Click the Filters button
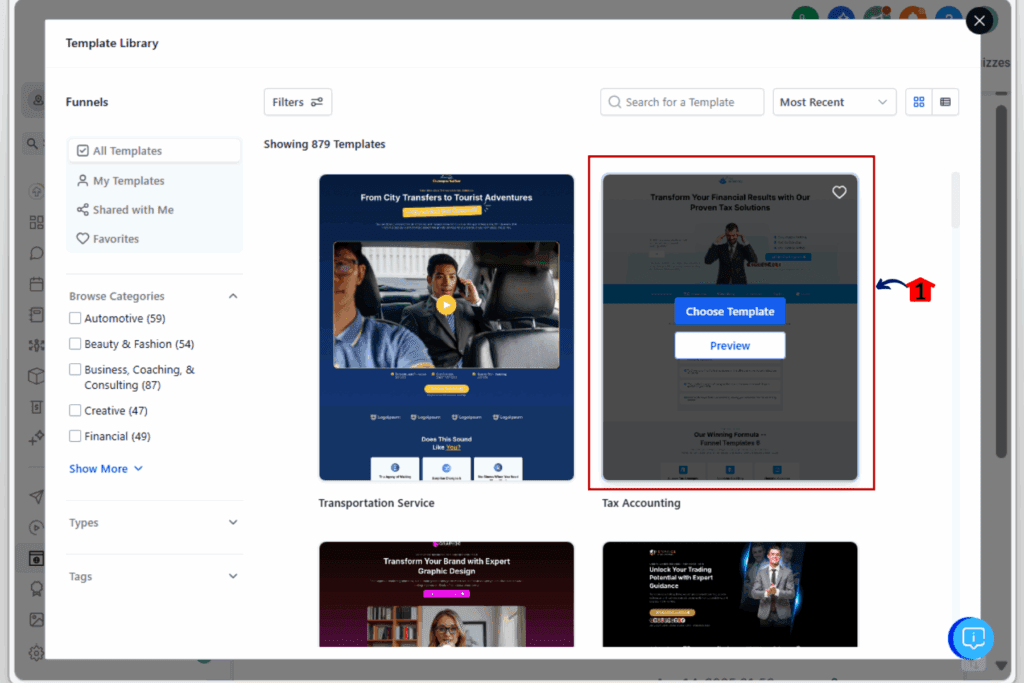 pyautogui.click(x=298, y=102)
